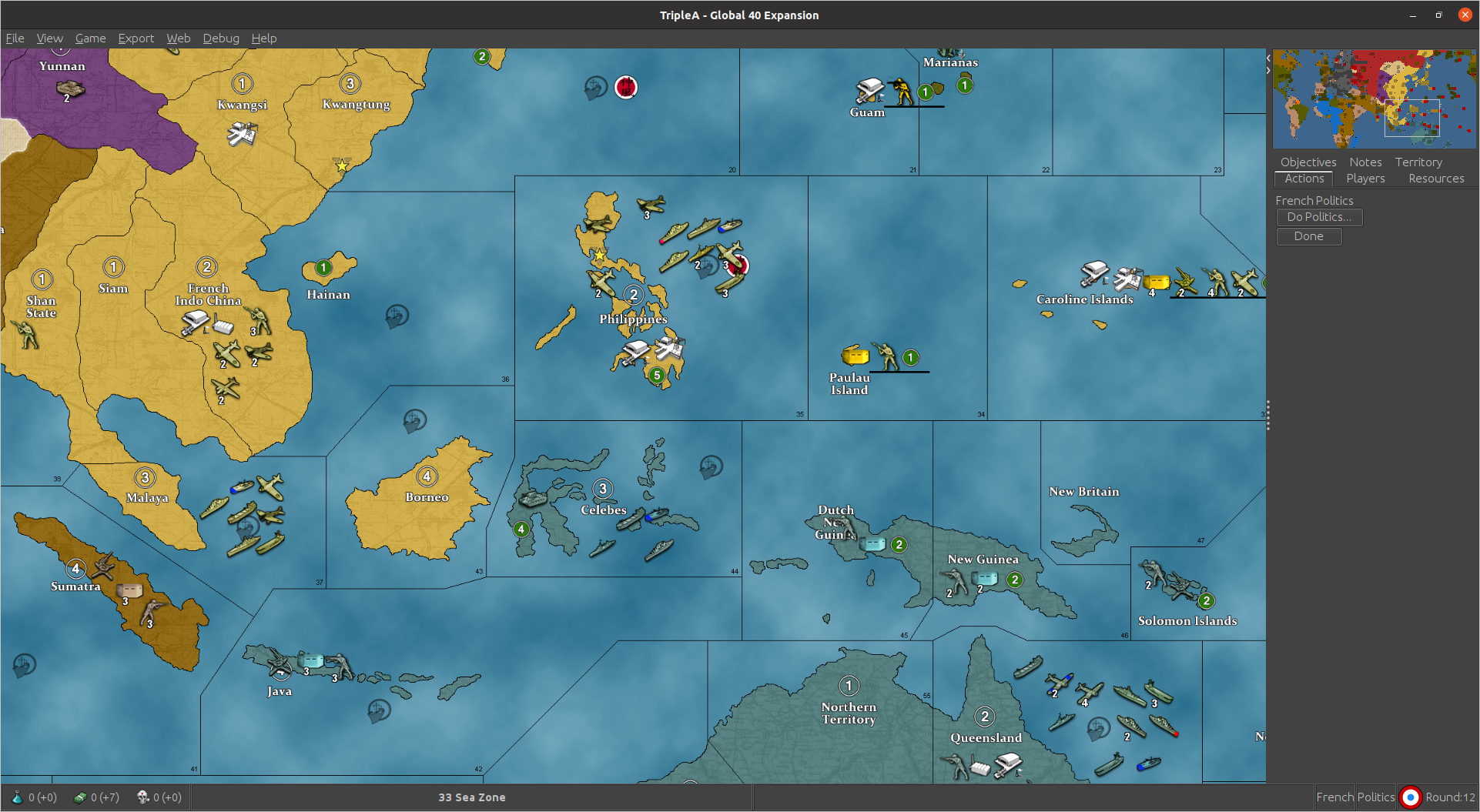Viewport: 1480px width, 812px height.
Task: Select the infantry on Solomon Islands
Action: 1154,573
